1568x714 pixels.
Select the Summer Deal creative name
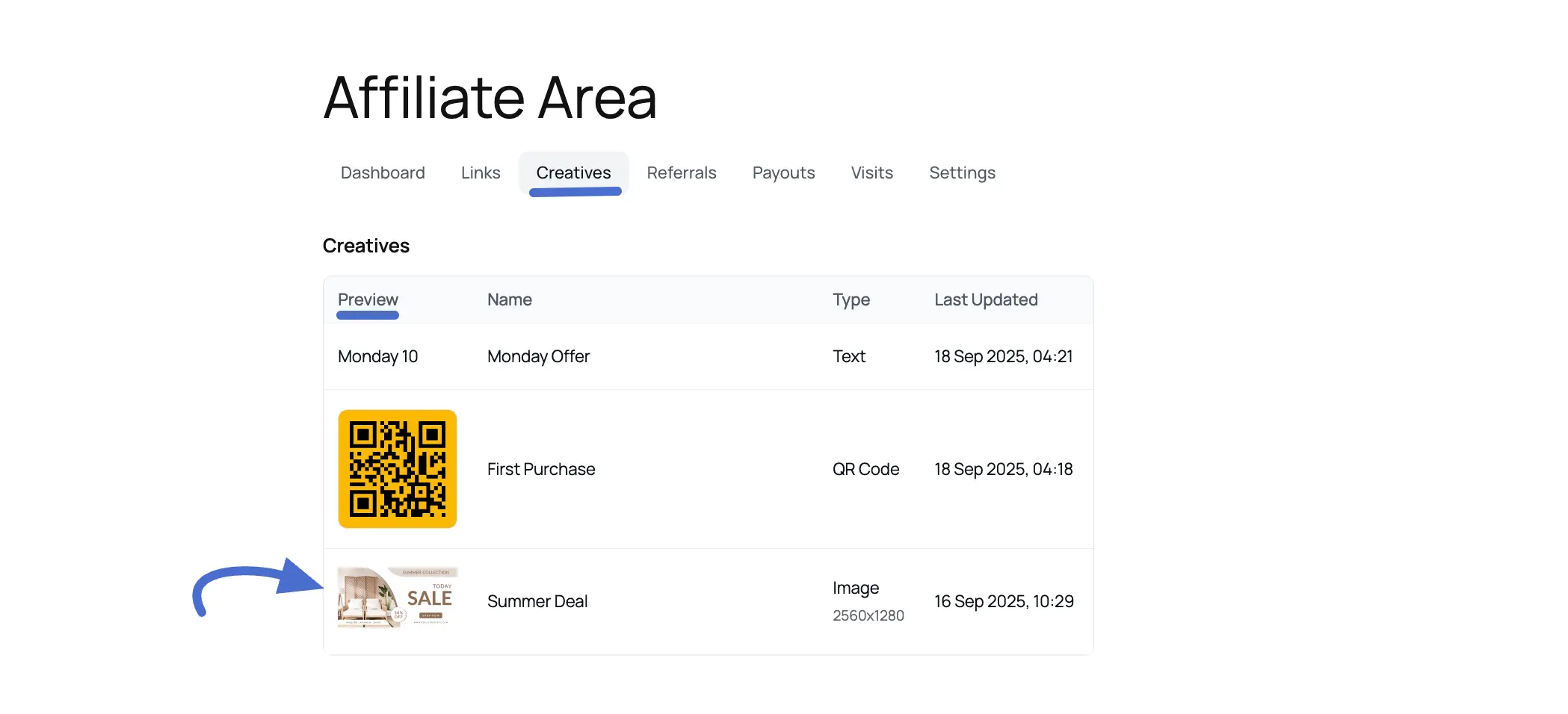click(x=537, y=602)
